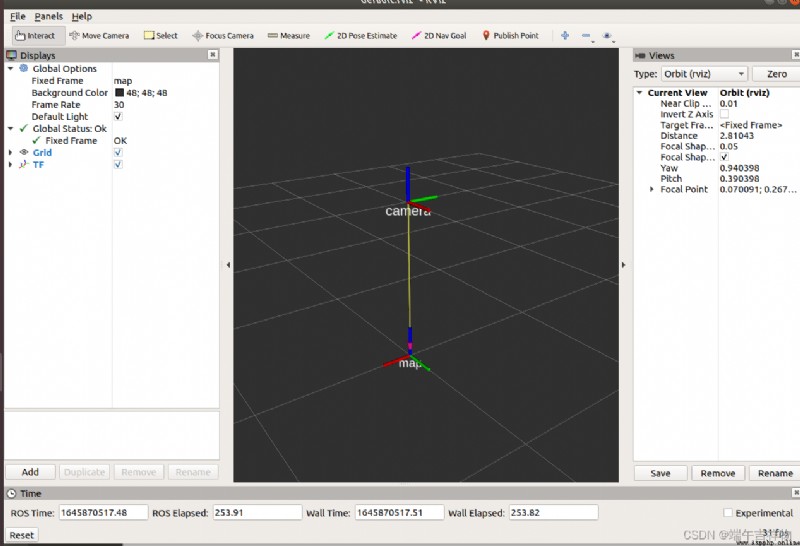This screenshot has height=546, width=800.
Task: Close the Displays panel
Action: 213,55
